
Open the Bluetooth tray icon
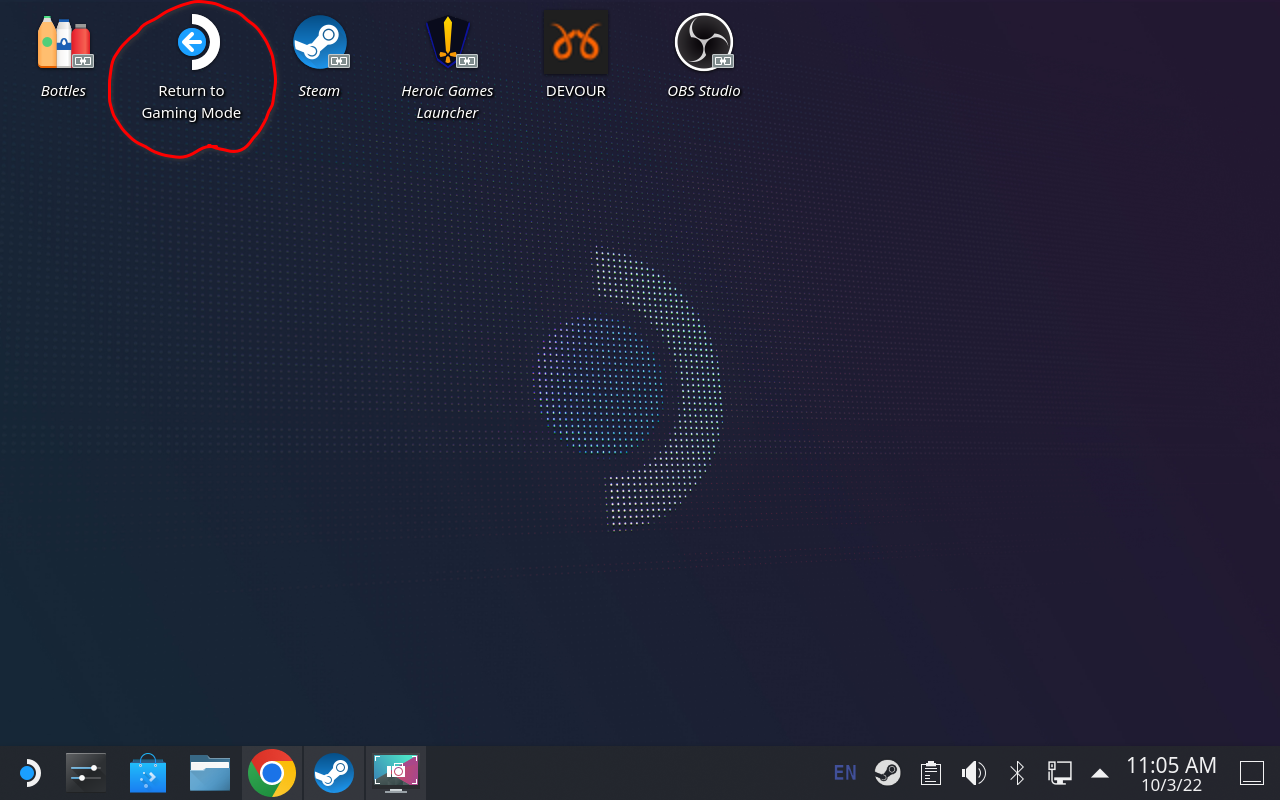(1017, 773)
